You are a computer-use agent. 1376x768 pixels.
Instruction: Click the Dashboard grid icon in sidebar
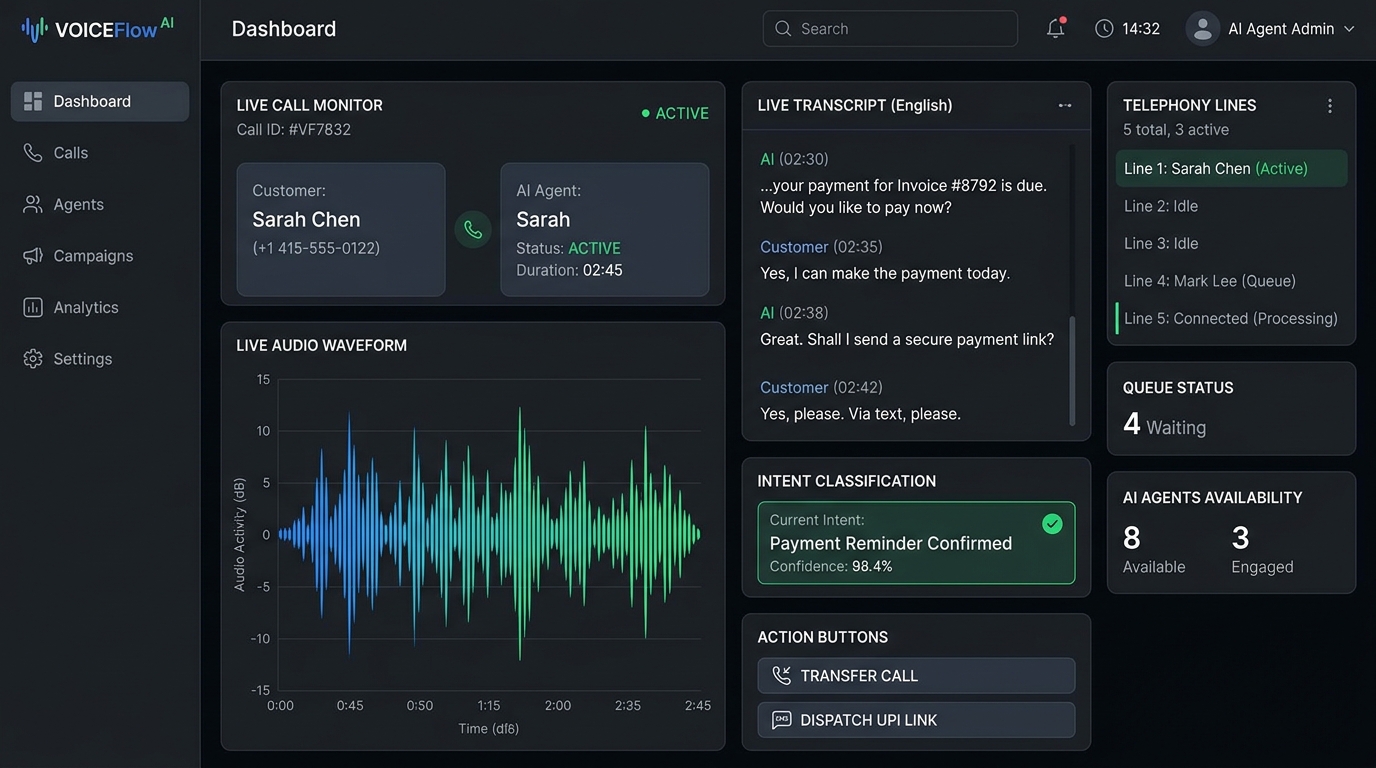point(33,101)
